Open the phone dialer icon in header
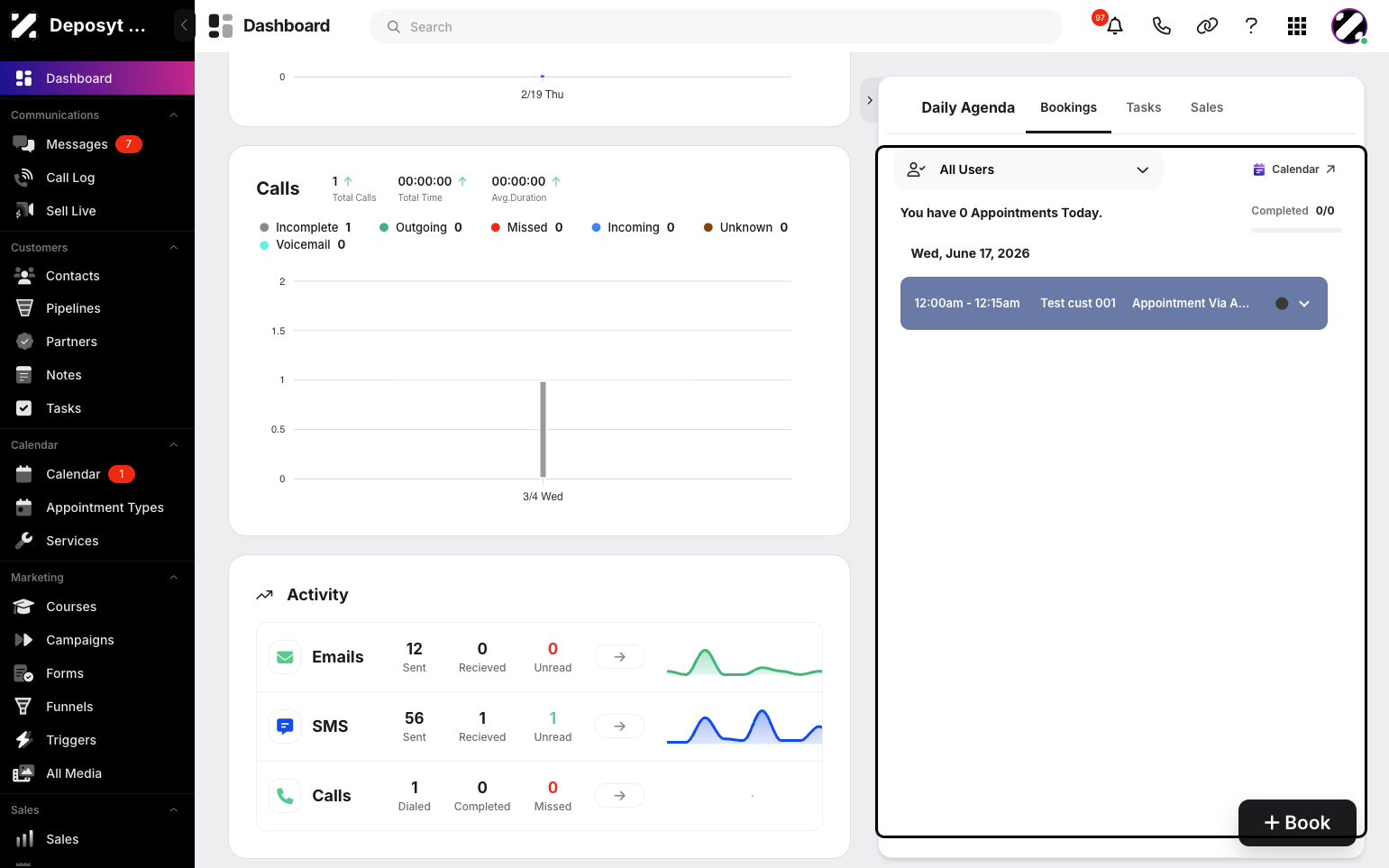 (1161, 26)
